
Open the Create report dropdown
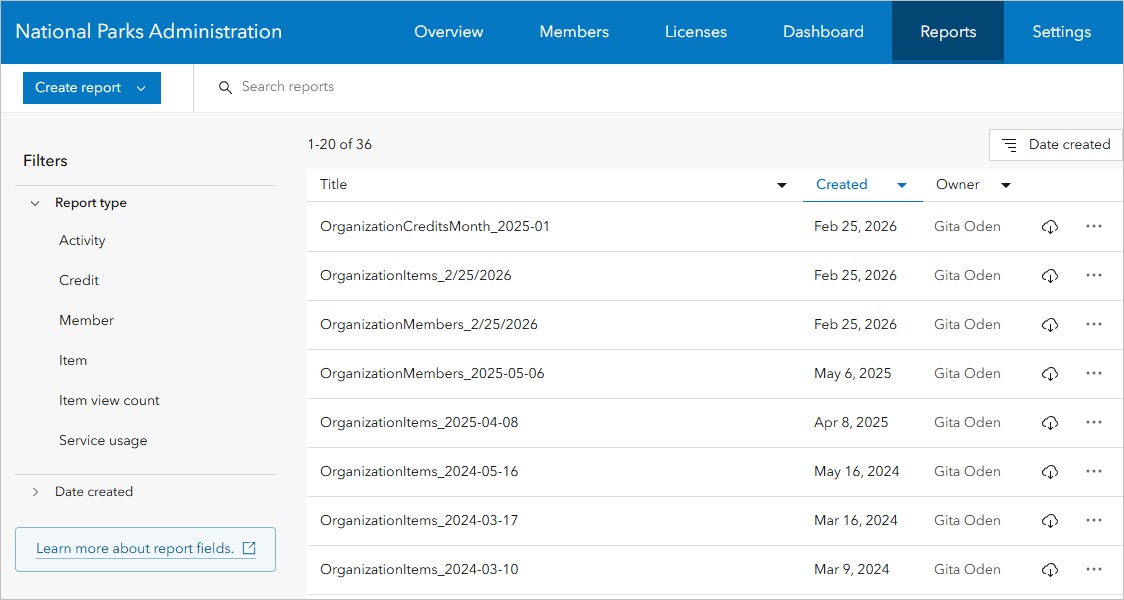tap(91, 88)
